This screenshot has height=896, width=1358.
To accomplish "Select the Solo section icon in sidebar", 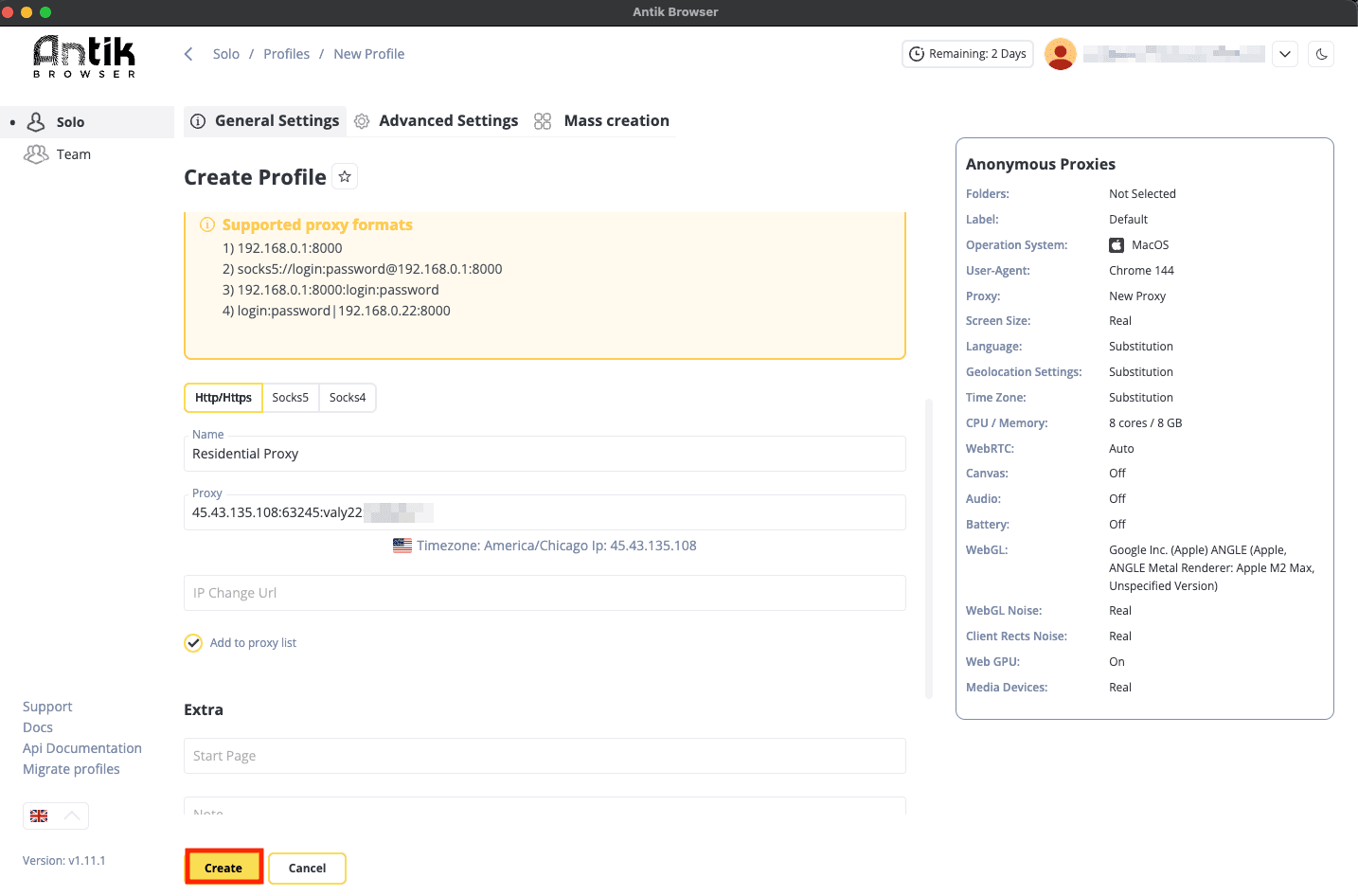I will click(36, 121).
